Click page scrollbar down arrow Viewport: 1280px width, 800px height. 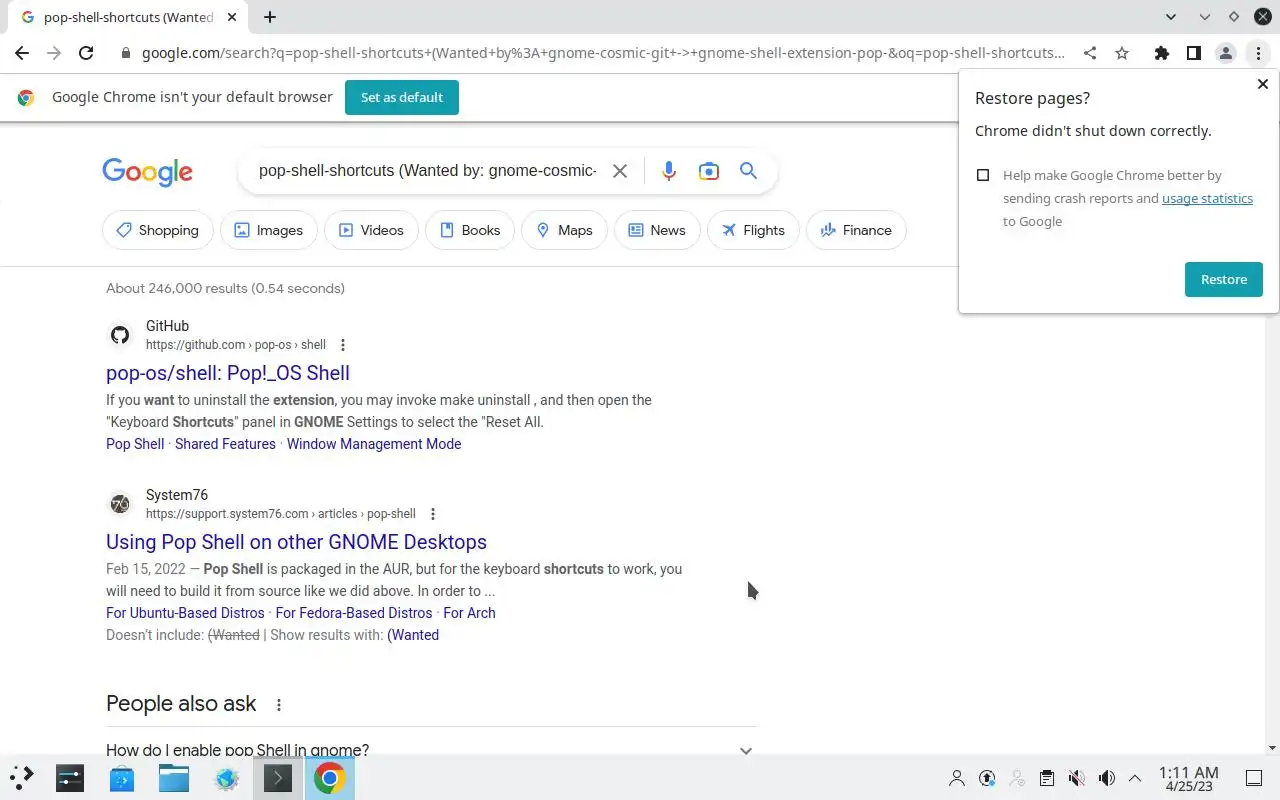pyautogui.click(x=1271, y=748)
